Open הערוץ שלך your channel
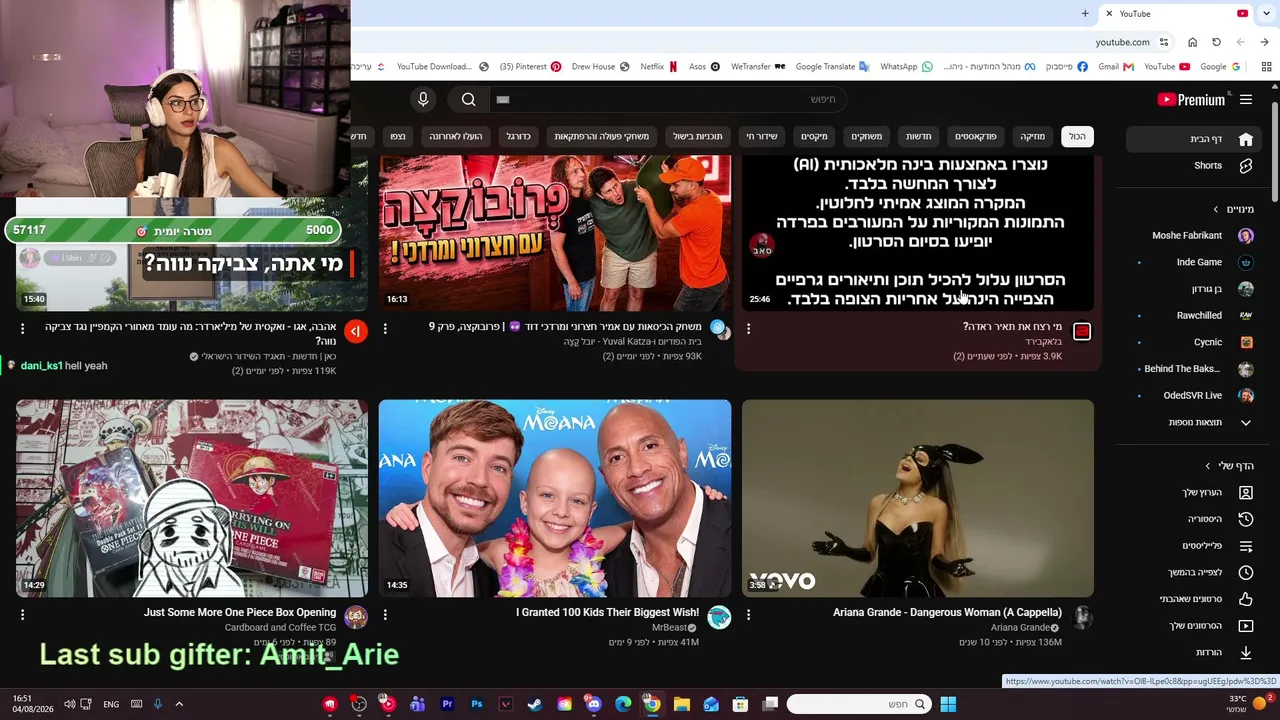1280x720 pixels. click(x=1196, y=492)
